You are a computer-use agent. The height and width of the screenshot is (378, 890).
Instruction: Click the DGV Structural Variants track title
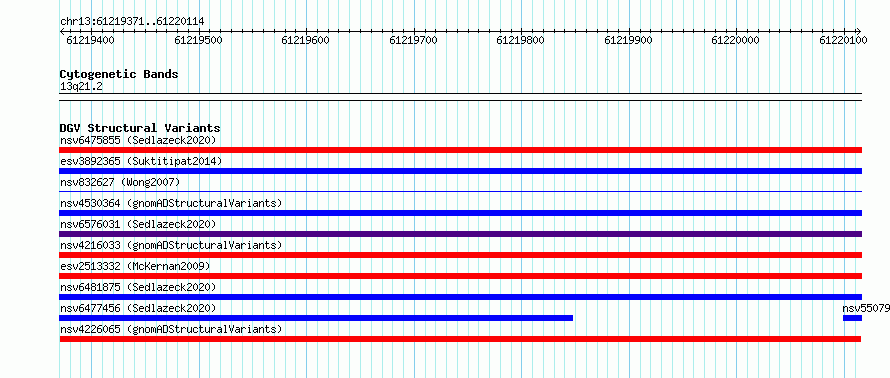click(x=140, y=128)
